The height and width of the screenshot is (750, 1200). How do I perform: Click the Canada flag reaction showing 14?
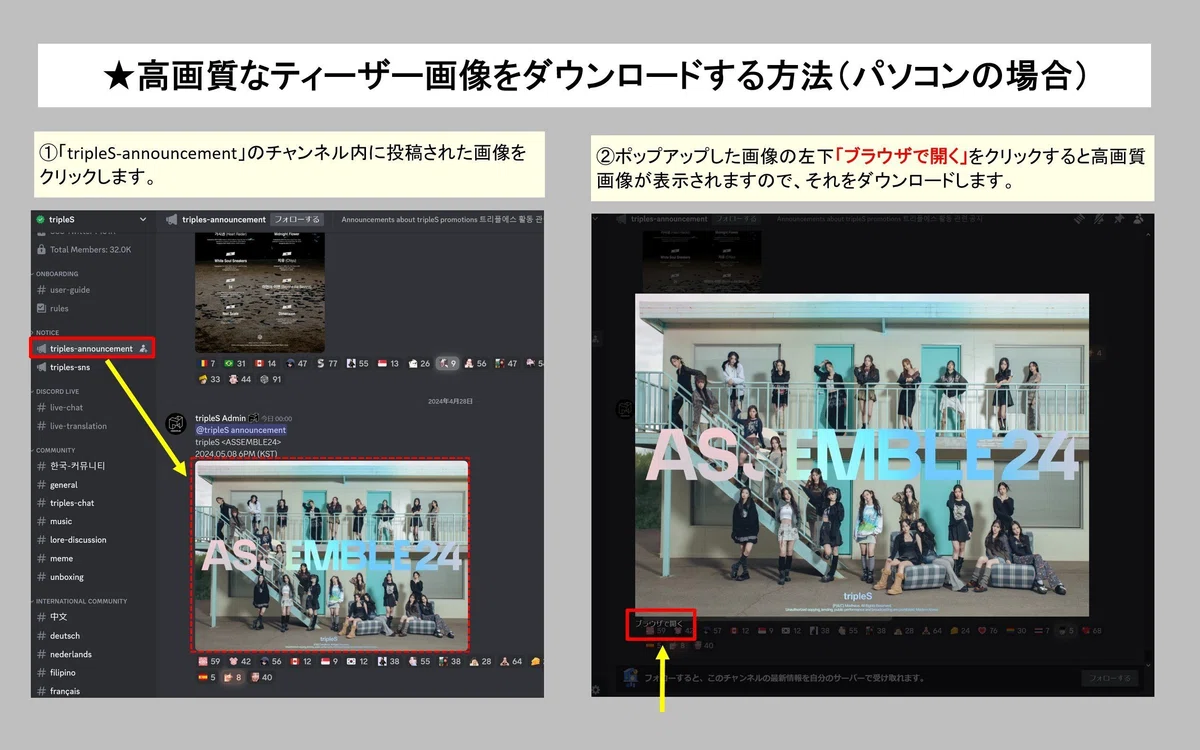[266, 363]
